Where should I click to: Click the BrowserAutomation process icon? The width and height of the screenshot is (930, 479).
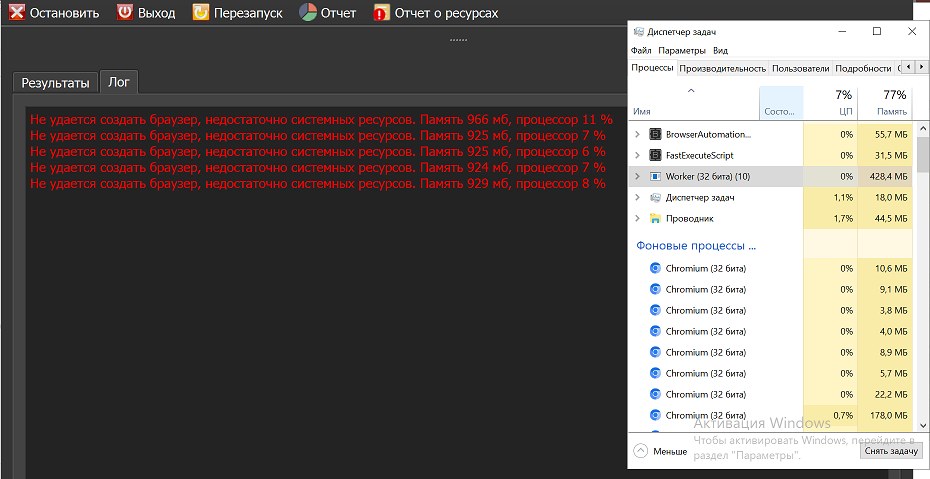coord(656,134)
